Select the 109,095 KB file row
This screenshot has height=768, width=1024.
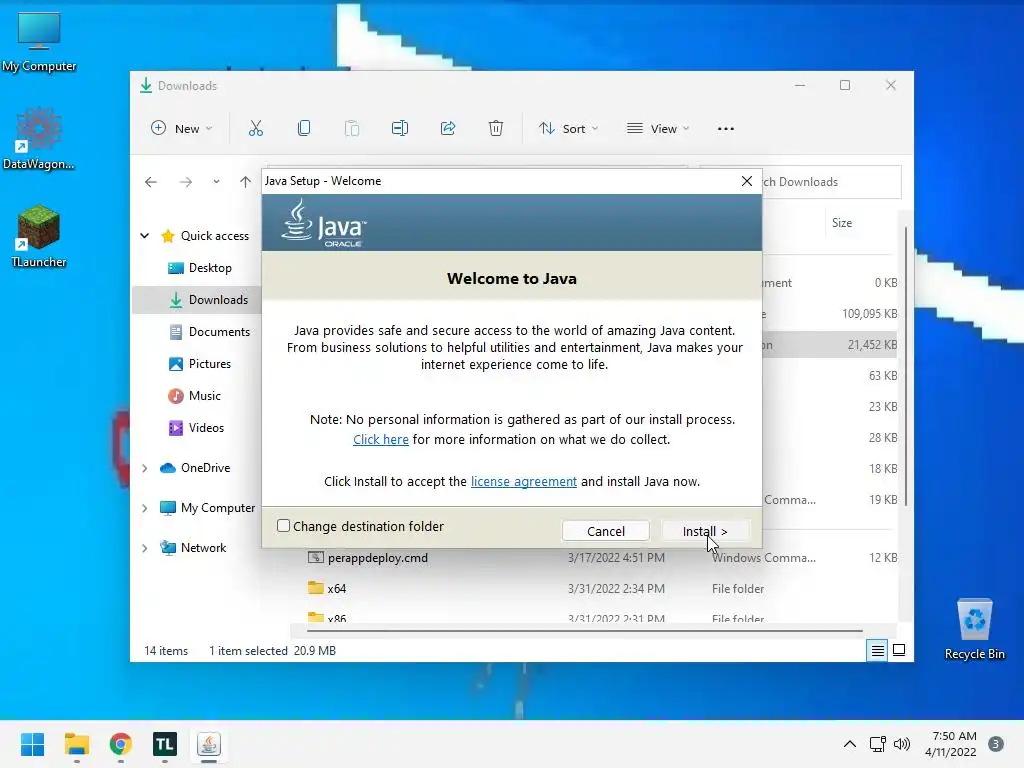(829, 313)
